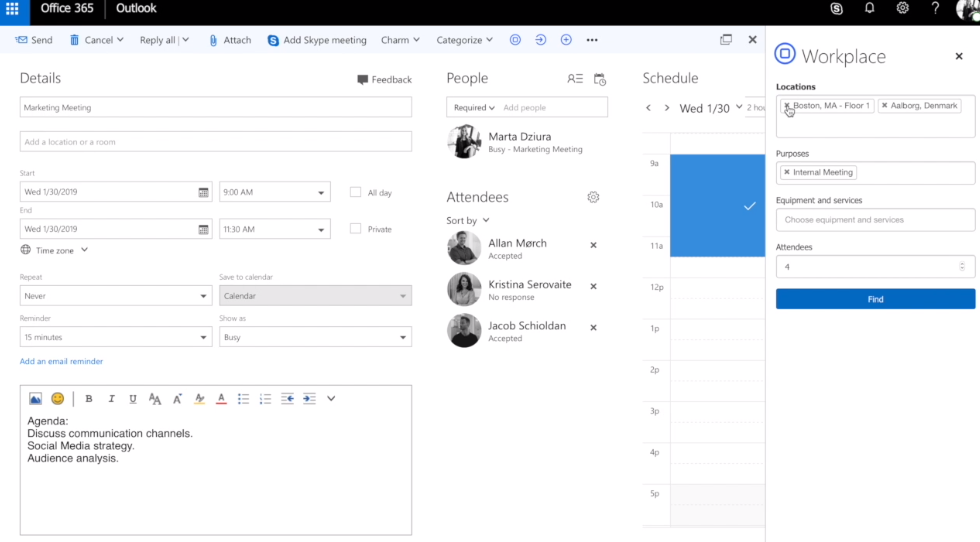Click the Find button in Workplace

click(x=875, y=299)
